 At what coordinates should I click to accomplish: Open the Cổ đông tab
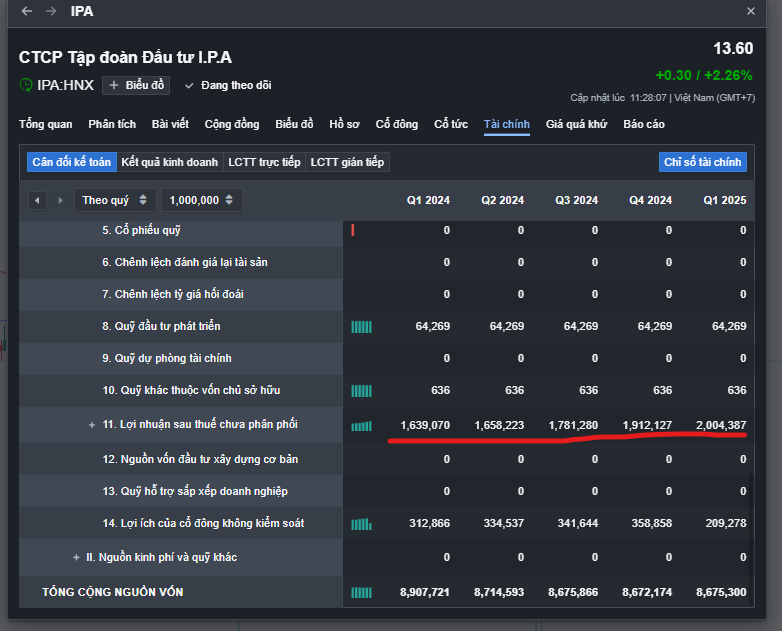[x=396, y=124]
